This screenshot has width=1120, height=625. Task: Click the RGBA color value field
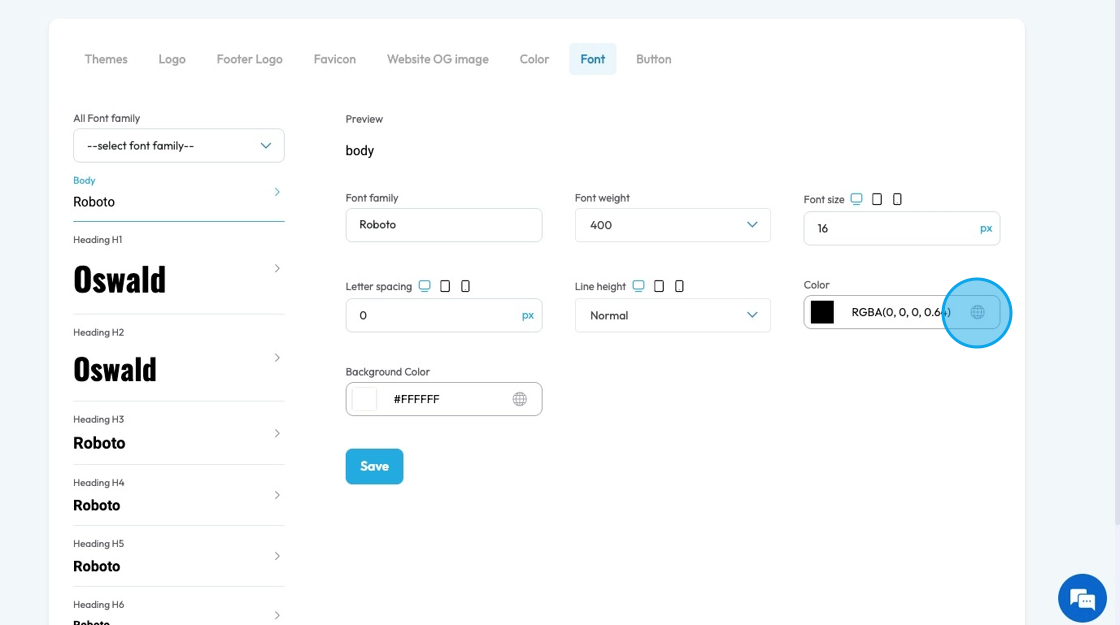901,312
